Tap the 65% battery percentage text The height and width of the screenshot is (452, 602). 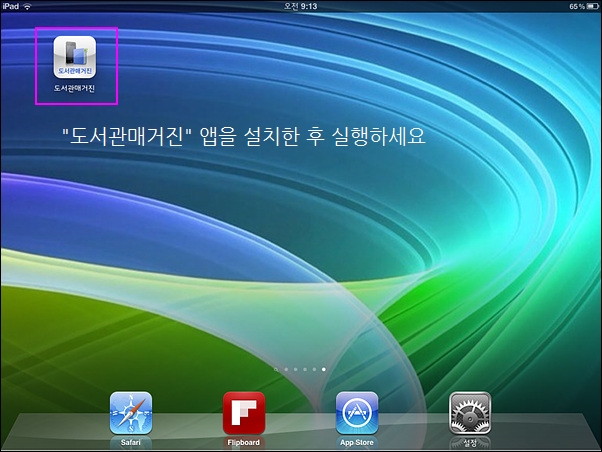(577, 7)
